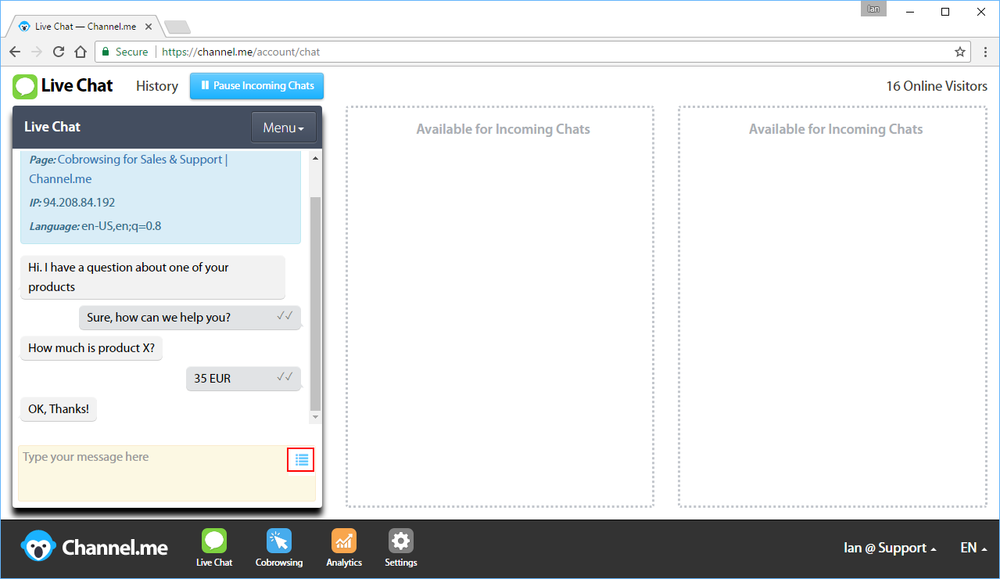Open Cobrowsing from the bottom bar
This screenshot has height=579, width=1000.
click(279, 542)
